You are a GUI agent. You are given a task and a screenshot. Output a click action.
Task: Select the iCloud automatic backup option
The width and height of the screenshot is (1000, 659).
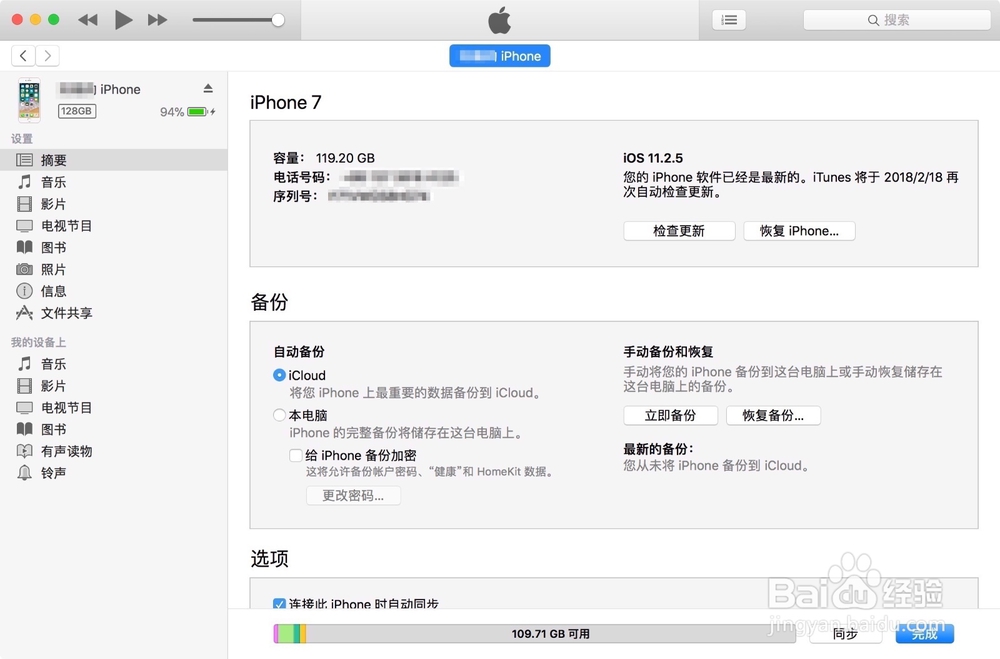(x=280, y=375)
